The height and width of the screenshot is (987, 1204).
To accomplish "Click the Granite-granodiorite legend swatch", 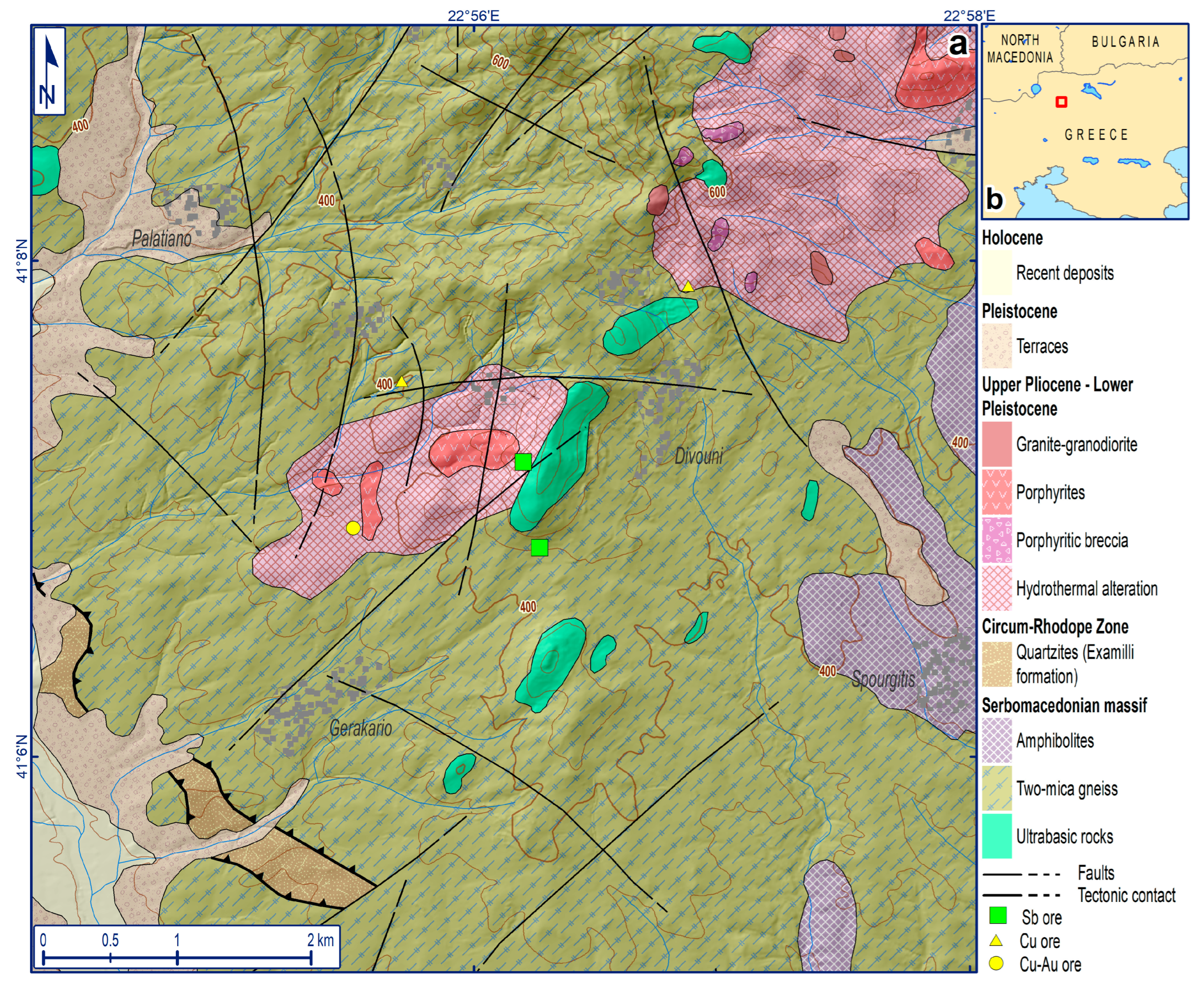I will point(997,444).
